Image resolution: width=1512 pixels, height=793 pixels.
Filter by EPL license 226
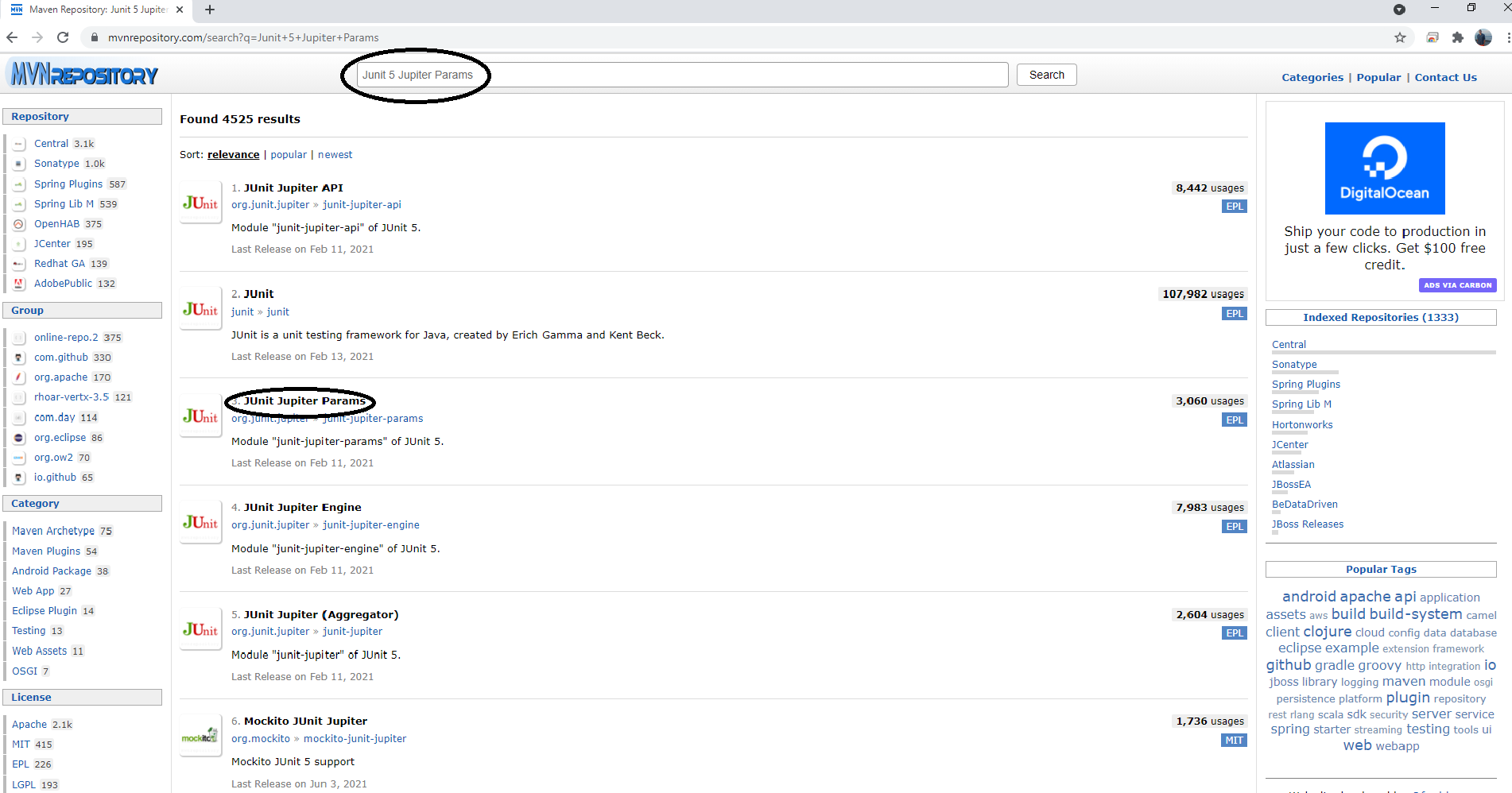click(21, 764)
